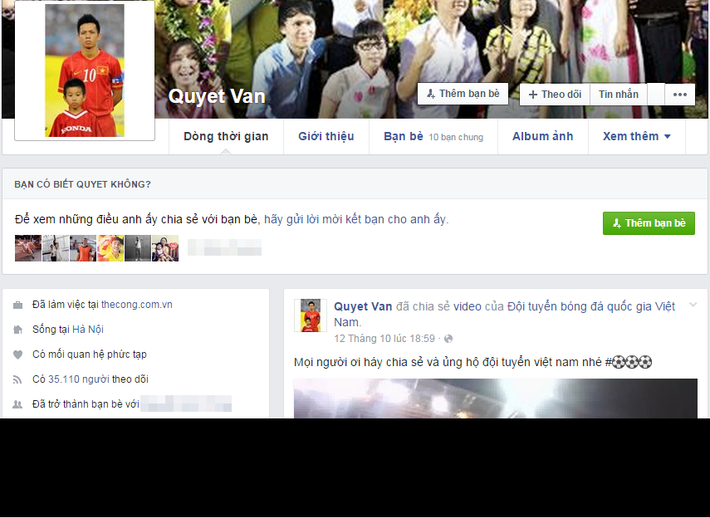
Task: Click the Có mối quan hệ phức tạp text
Action: tap(90, 355)
